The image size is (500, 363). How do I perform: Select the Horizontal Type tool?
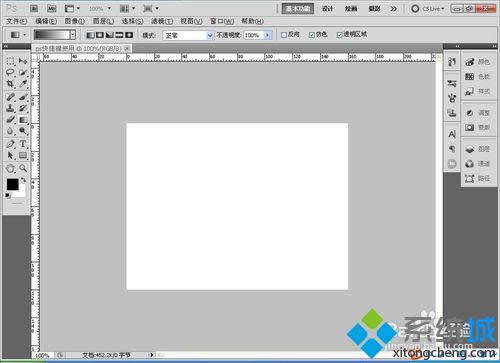tap(23, 144)
